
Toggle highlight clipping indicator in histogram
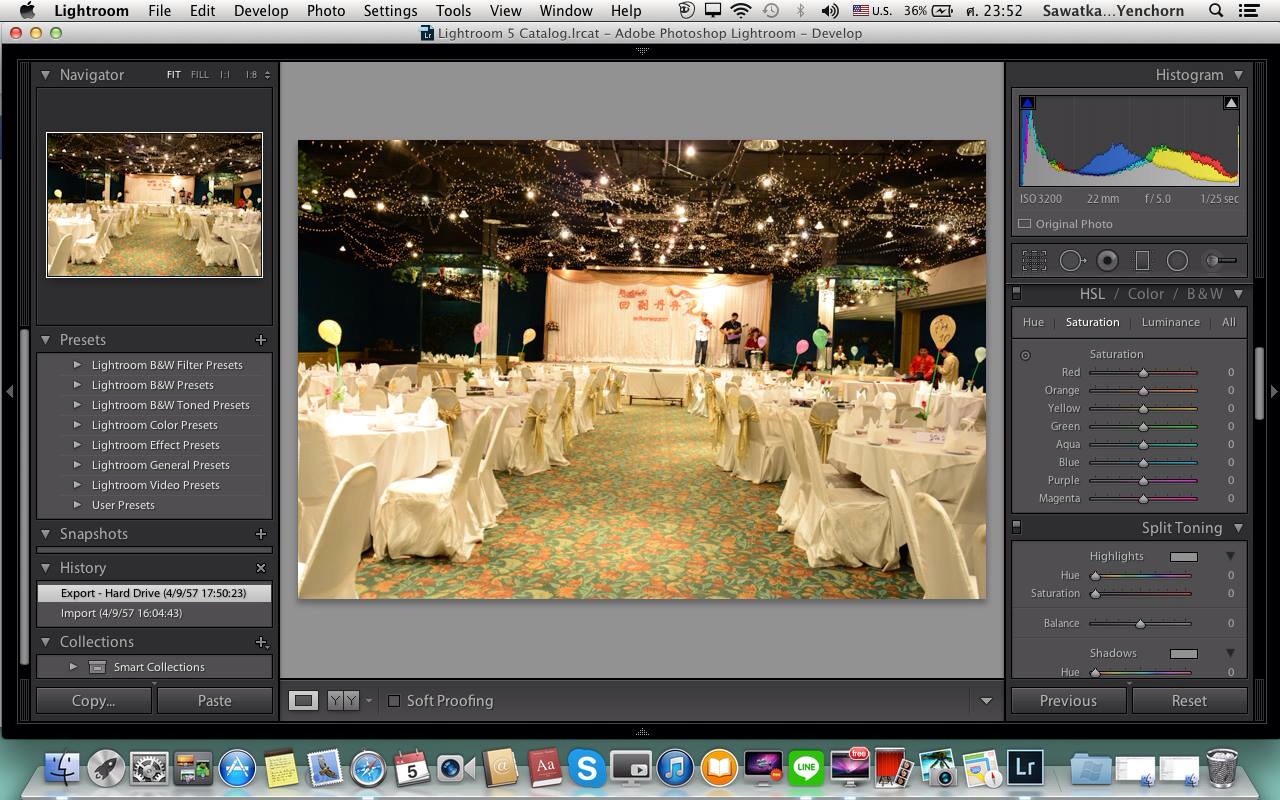(1231, 103)
